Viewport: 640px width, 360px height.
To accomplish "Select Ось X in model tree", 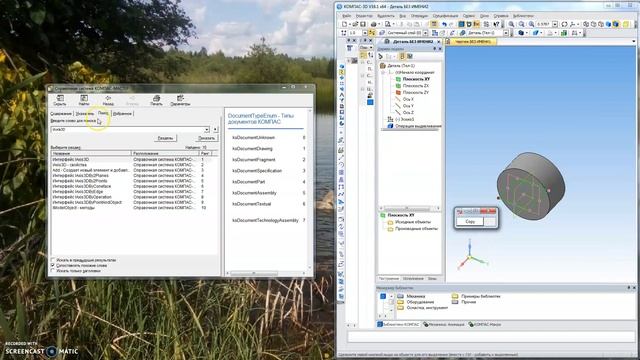I will (408, 99).
